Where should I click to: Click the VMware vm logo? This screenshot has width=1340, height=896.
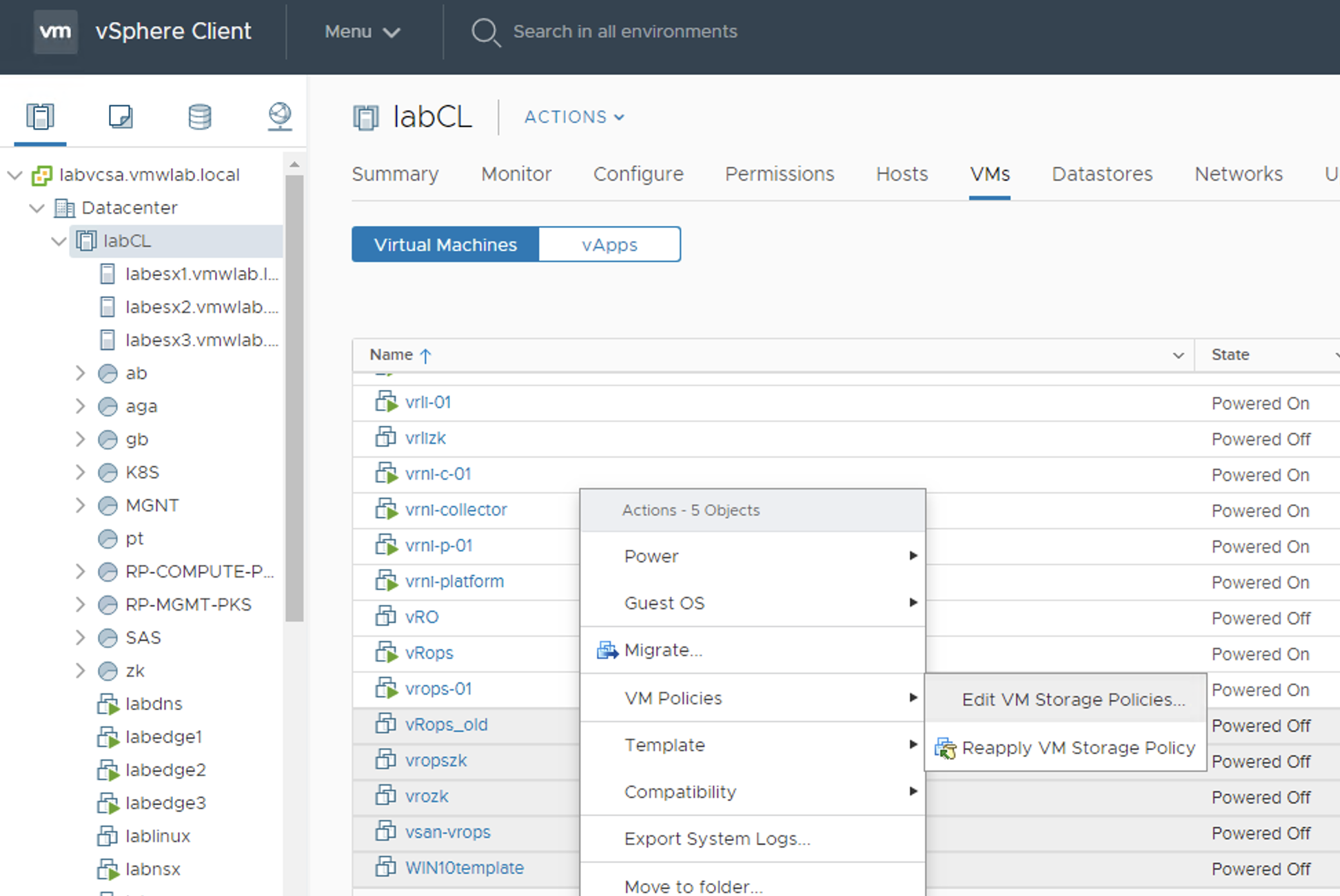click(55, 31)
